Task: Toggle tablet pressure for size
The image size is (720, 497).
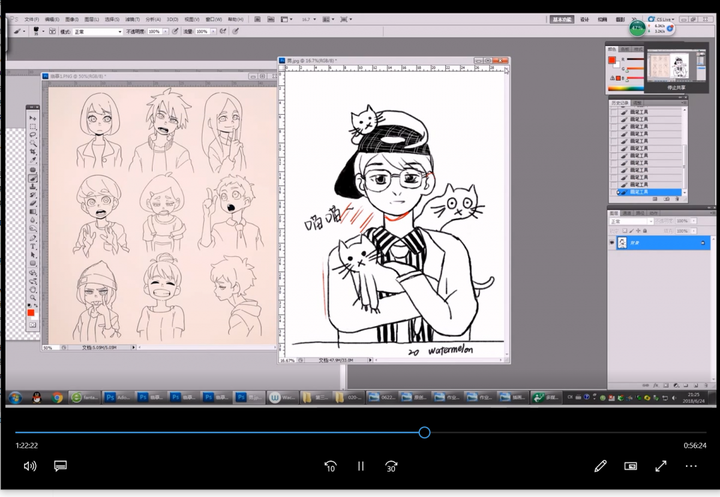Action: [x=236, y=32]
